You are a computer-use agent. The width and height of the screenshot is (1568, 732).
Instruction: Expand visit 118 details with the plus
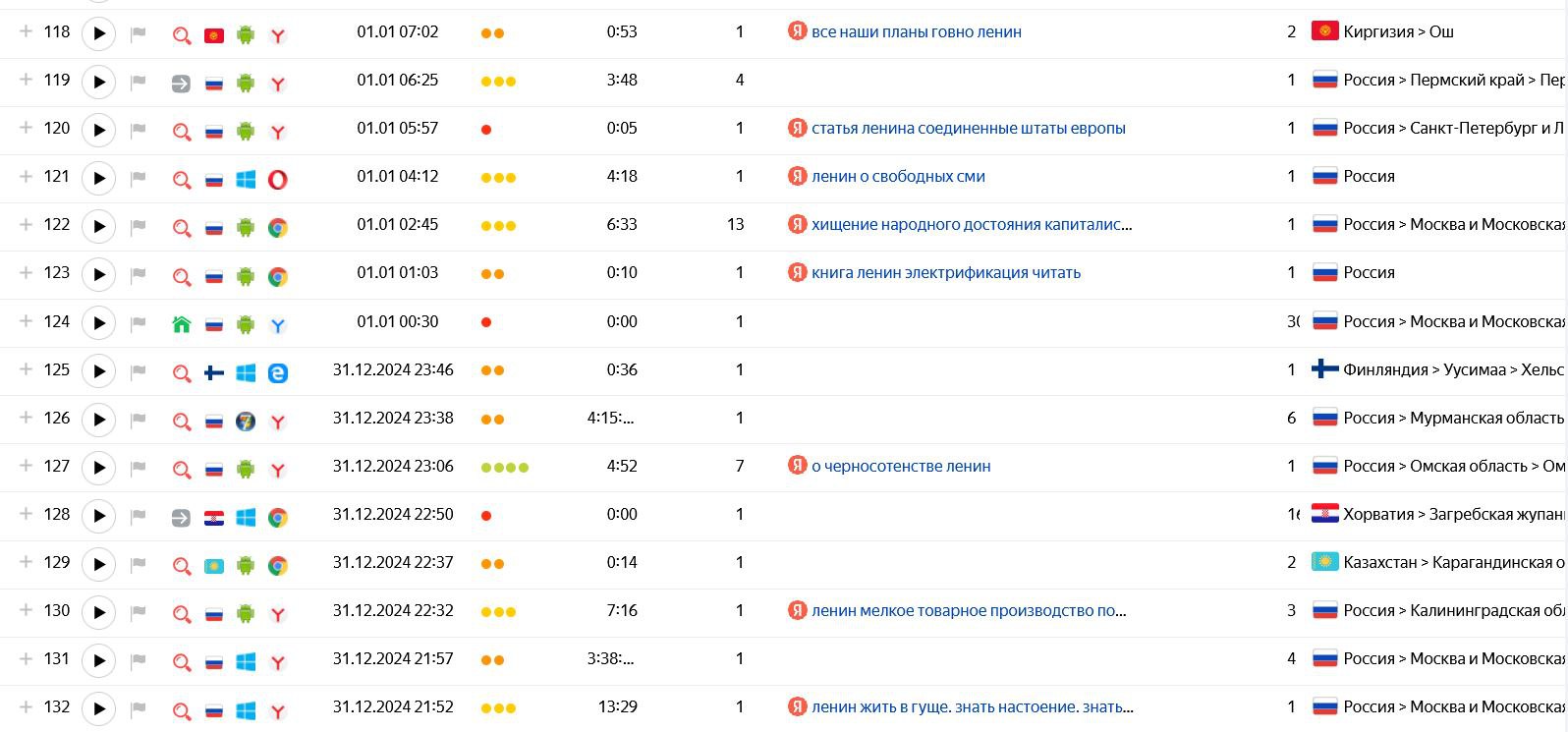click(x=27, y=31)
